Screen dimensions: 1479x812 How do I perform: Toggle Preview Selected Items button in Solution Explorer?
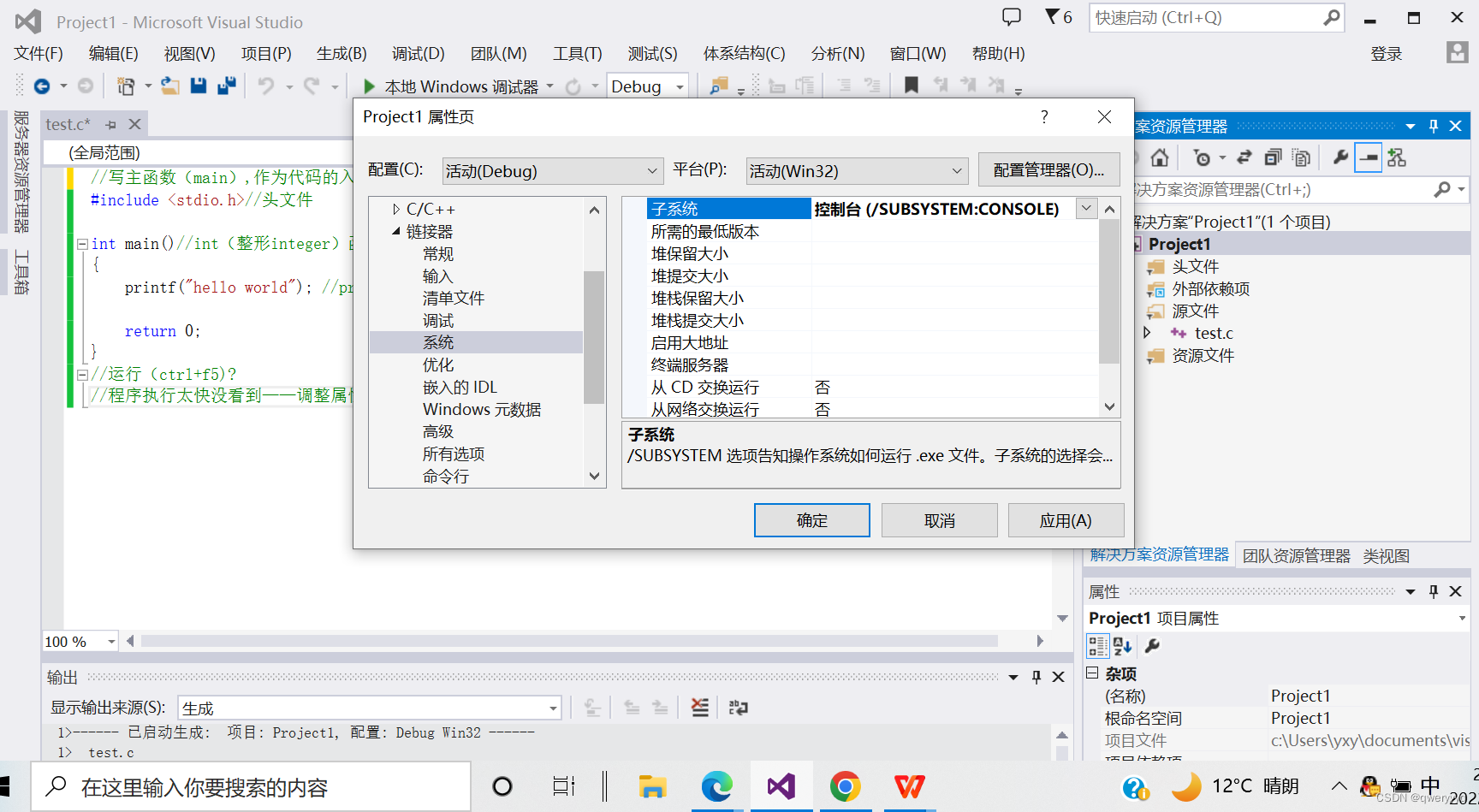tap(1369, 157)
